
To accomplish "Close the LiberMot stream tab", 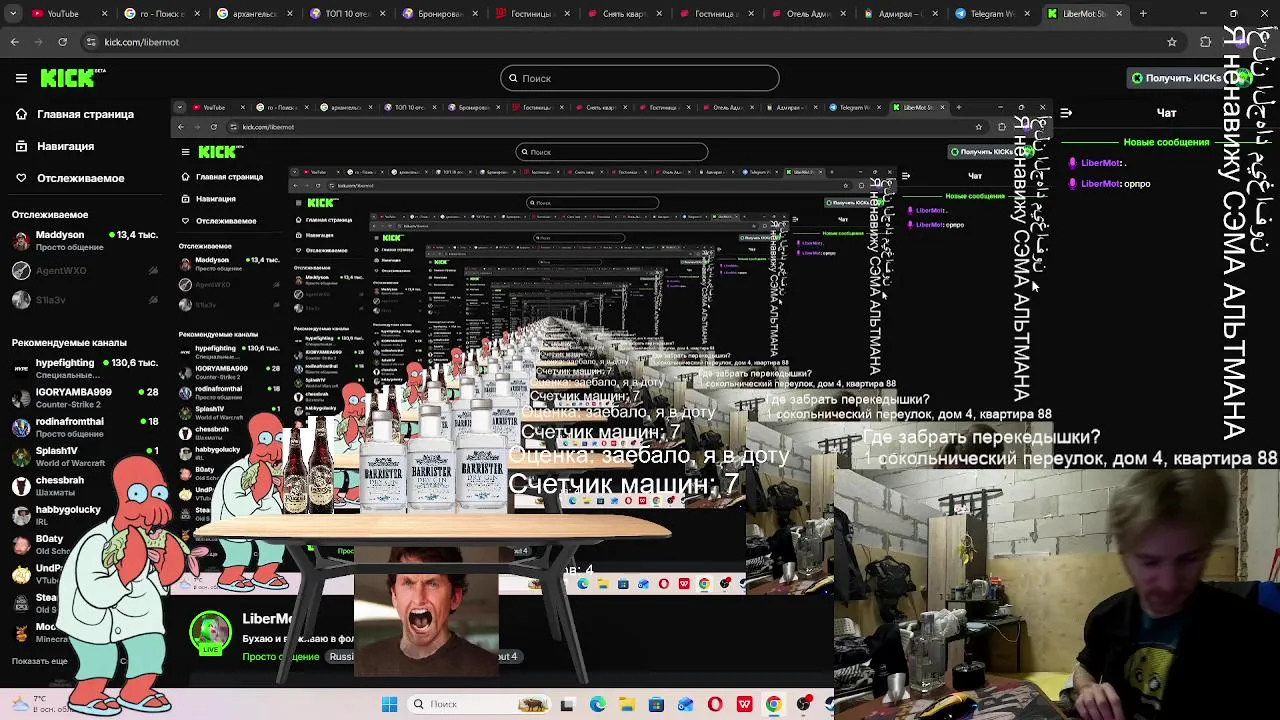I will 1119,14.
